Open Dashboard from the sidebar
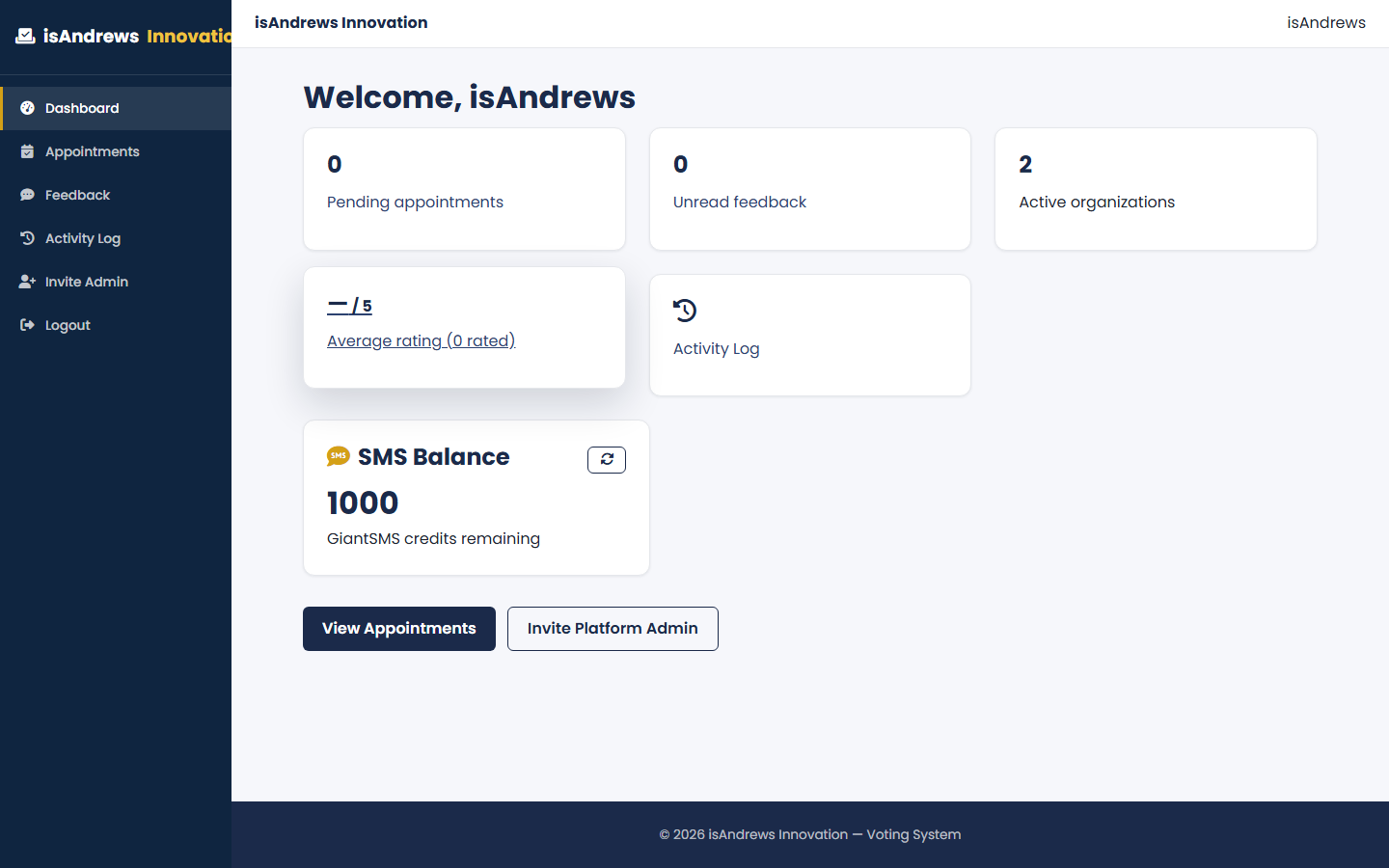 pyautogui.click(x=116, y=108)
